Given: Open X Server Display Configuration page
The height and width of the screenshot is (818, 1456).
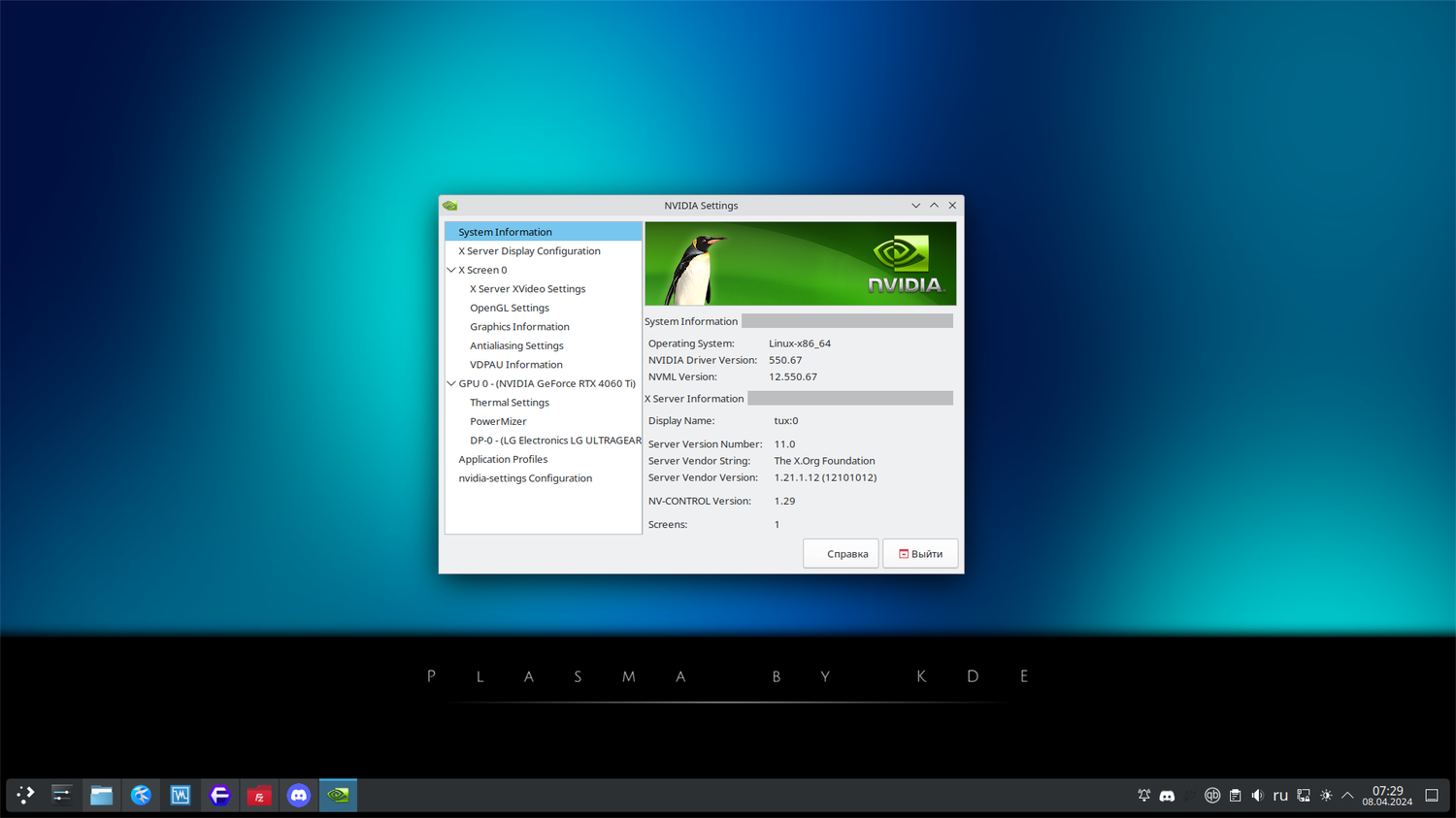Looking at the screenshot, I should (x=529, y=251).
